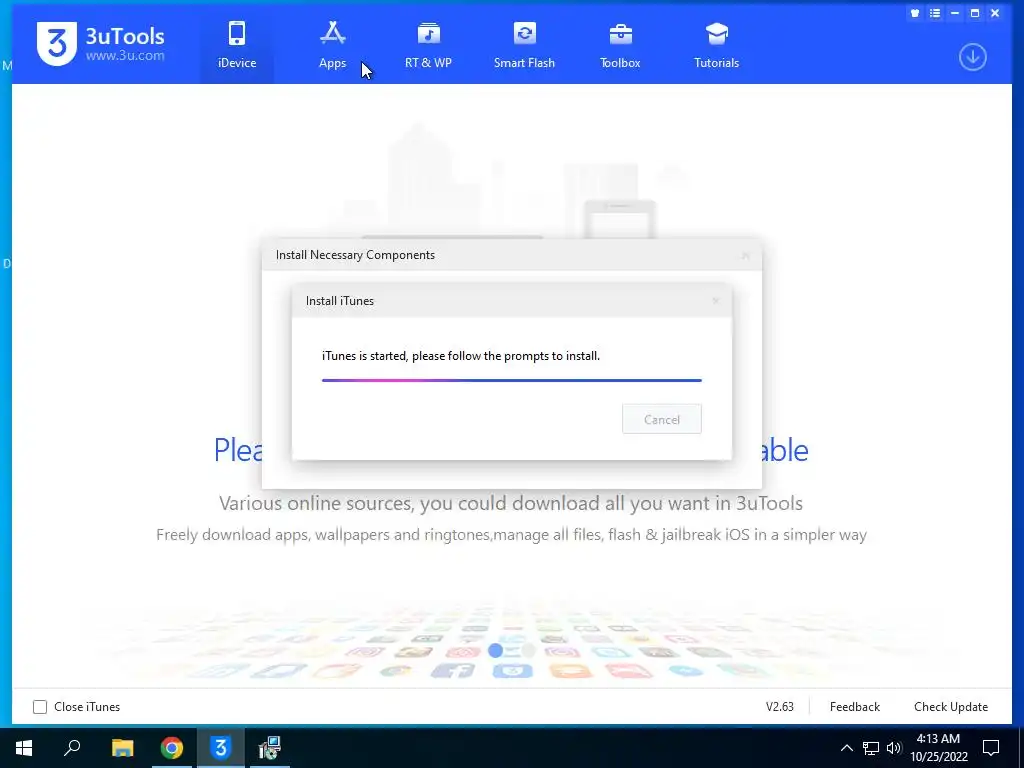
Task: Launch Google Chrome from the taskbar
Action: click(172, 748)
